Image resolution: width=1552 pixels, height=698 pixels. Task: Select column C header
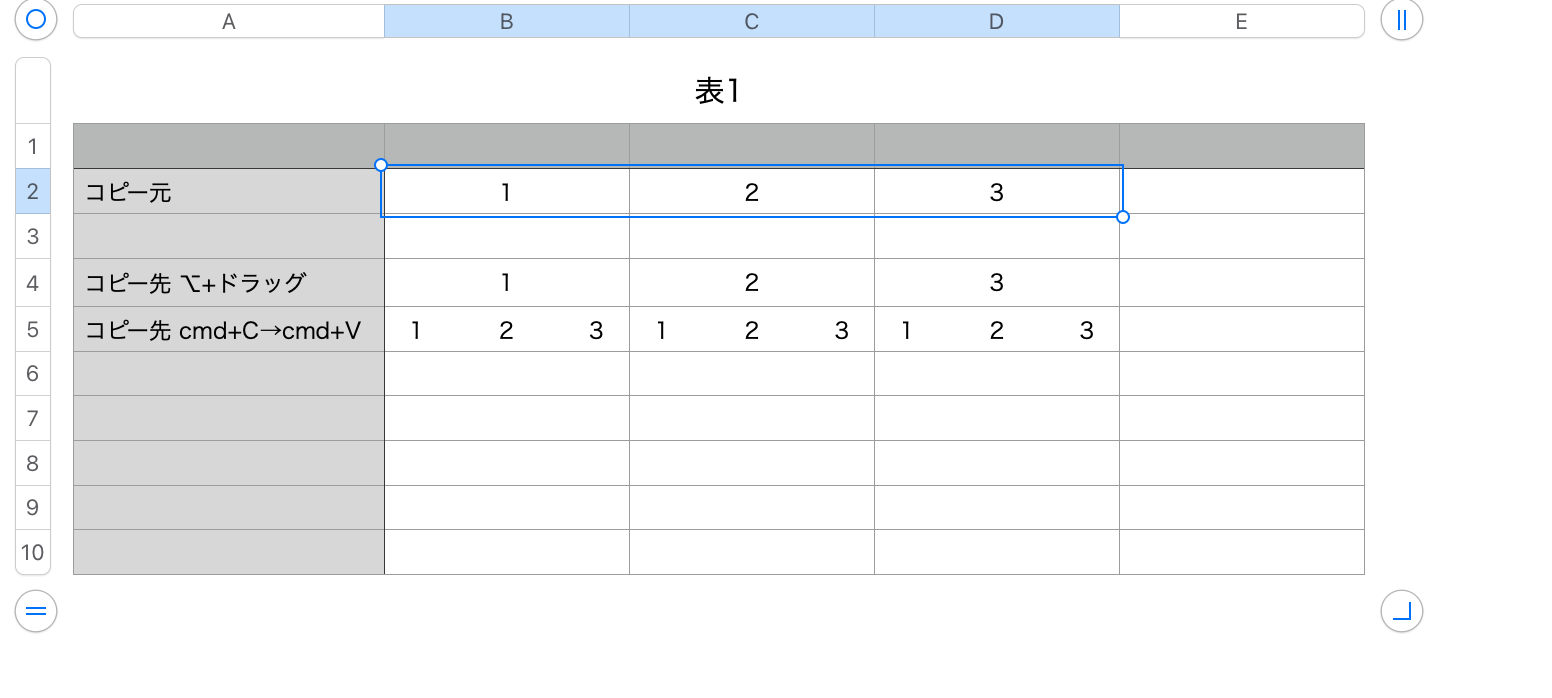[x=752, y=21]
